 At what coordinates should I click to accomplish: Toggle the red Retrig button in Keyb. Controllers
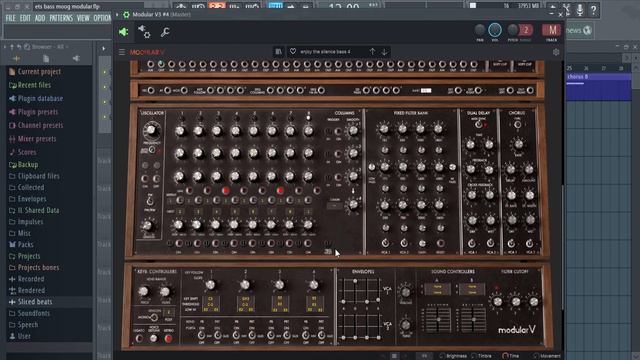click(x=168, y=338)
